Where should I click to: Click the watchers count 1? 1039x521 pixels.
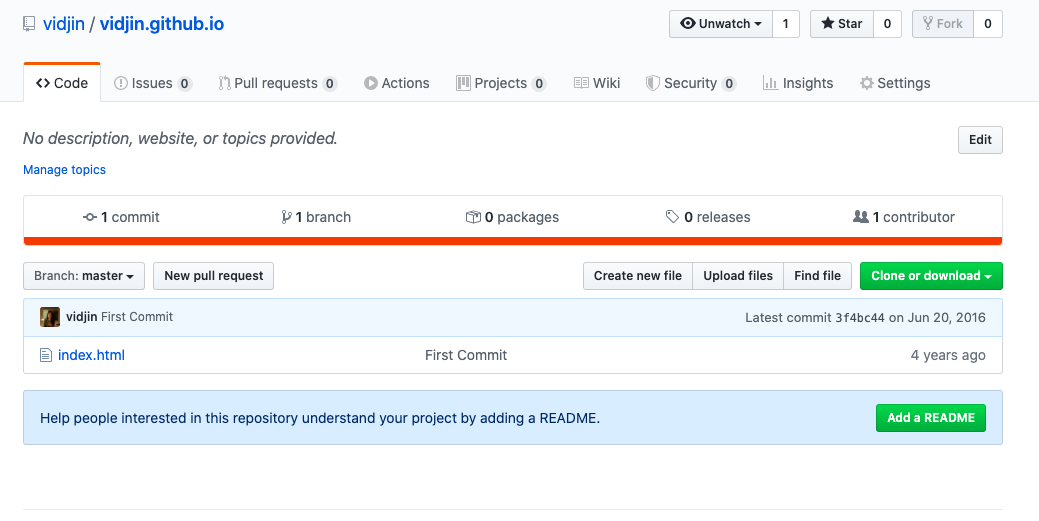[x=786, y=24]
